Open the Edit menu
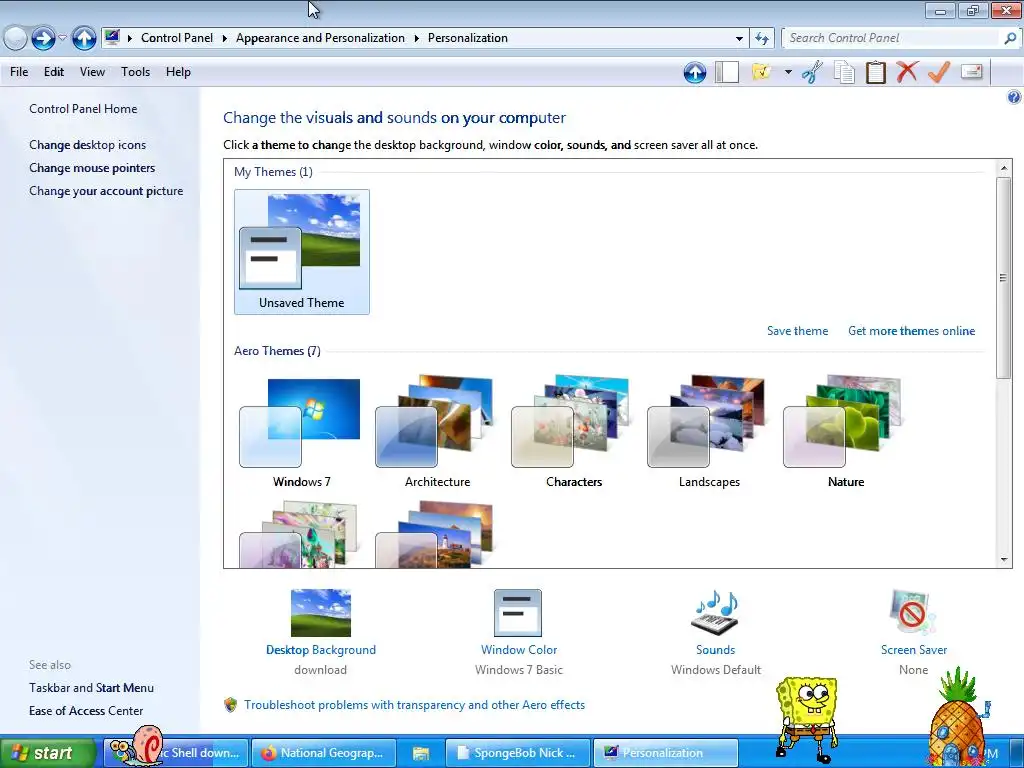Viewport: 1024px width, 768px height. click(54, 72)
